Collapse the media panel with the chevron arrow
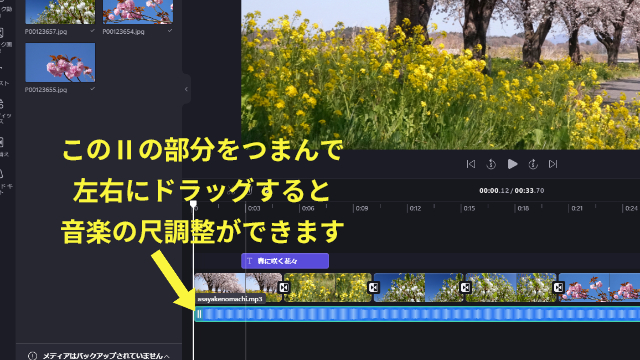This screenshot has width=640, height=360. pos(186,89)
